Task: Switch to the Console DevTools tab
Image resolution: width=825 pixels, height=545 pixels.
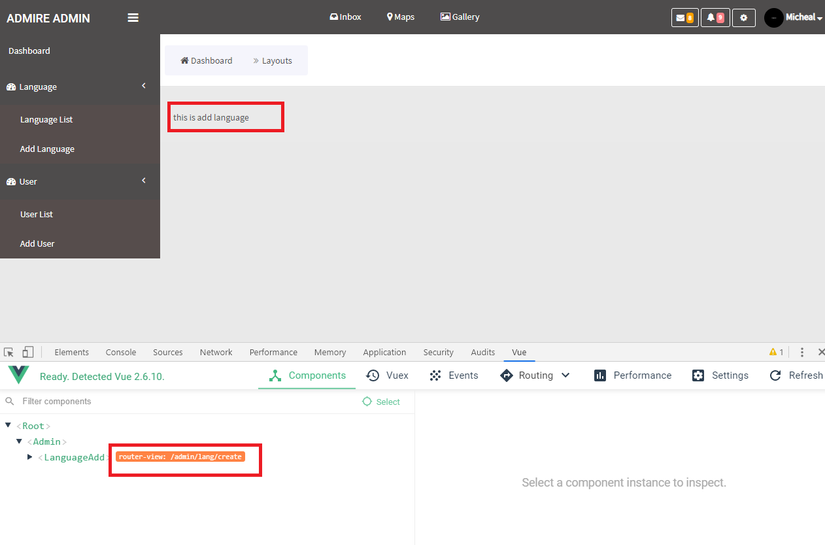Action: pyautogui.click(x=120, y=352)
